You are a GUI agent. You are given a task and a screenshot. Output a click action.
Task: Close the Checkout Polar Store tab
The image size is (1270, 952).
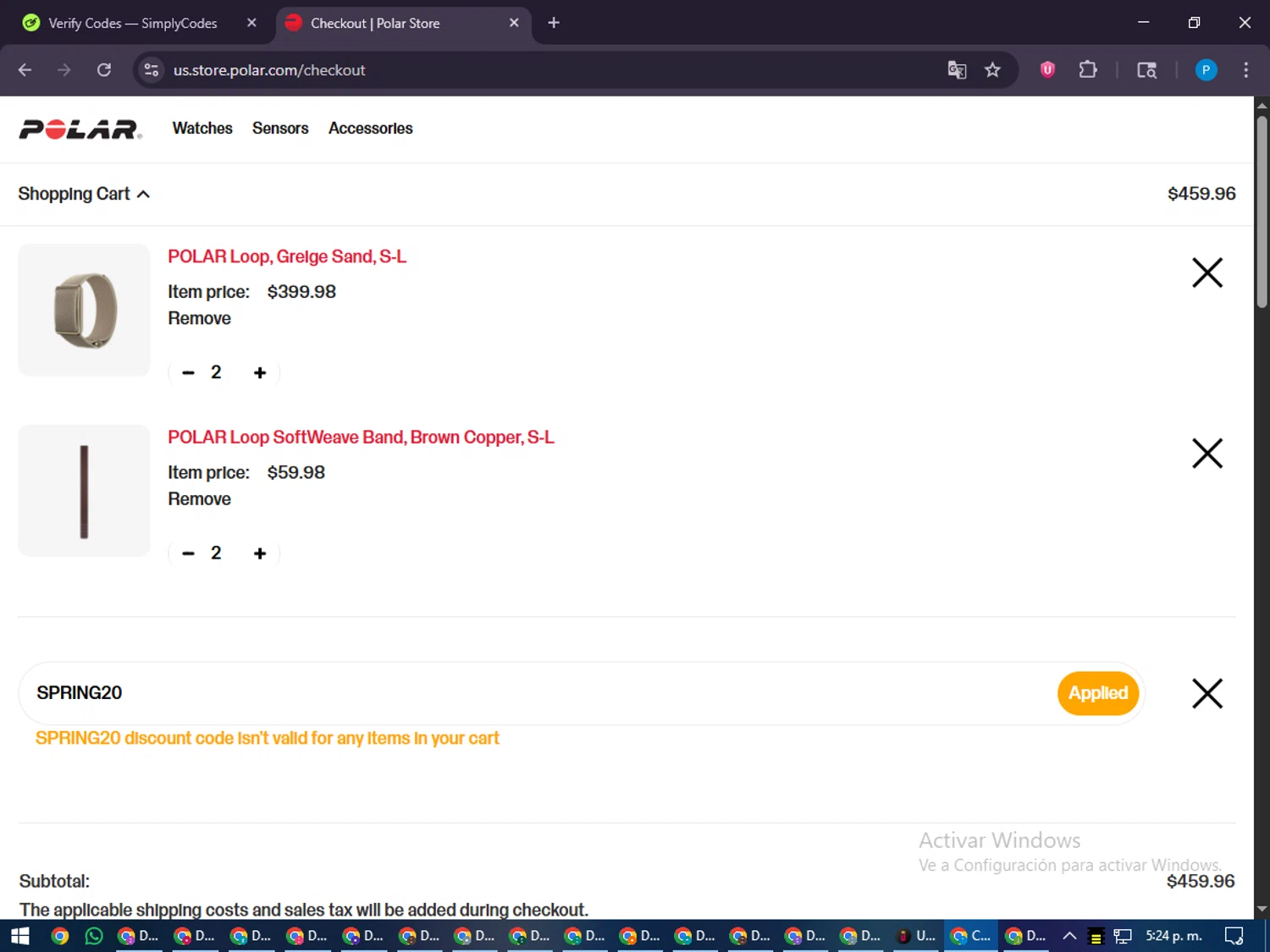(x=514, y=23)
